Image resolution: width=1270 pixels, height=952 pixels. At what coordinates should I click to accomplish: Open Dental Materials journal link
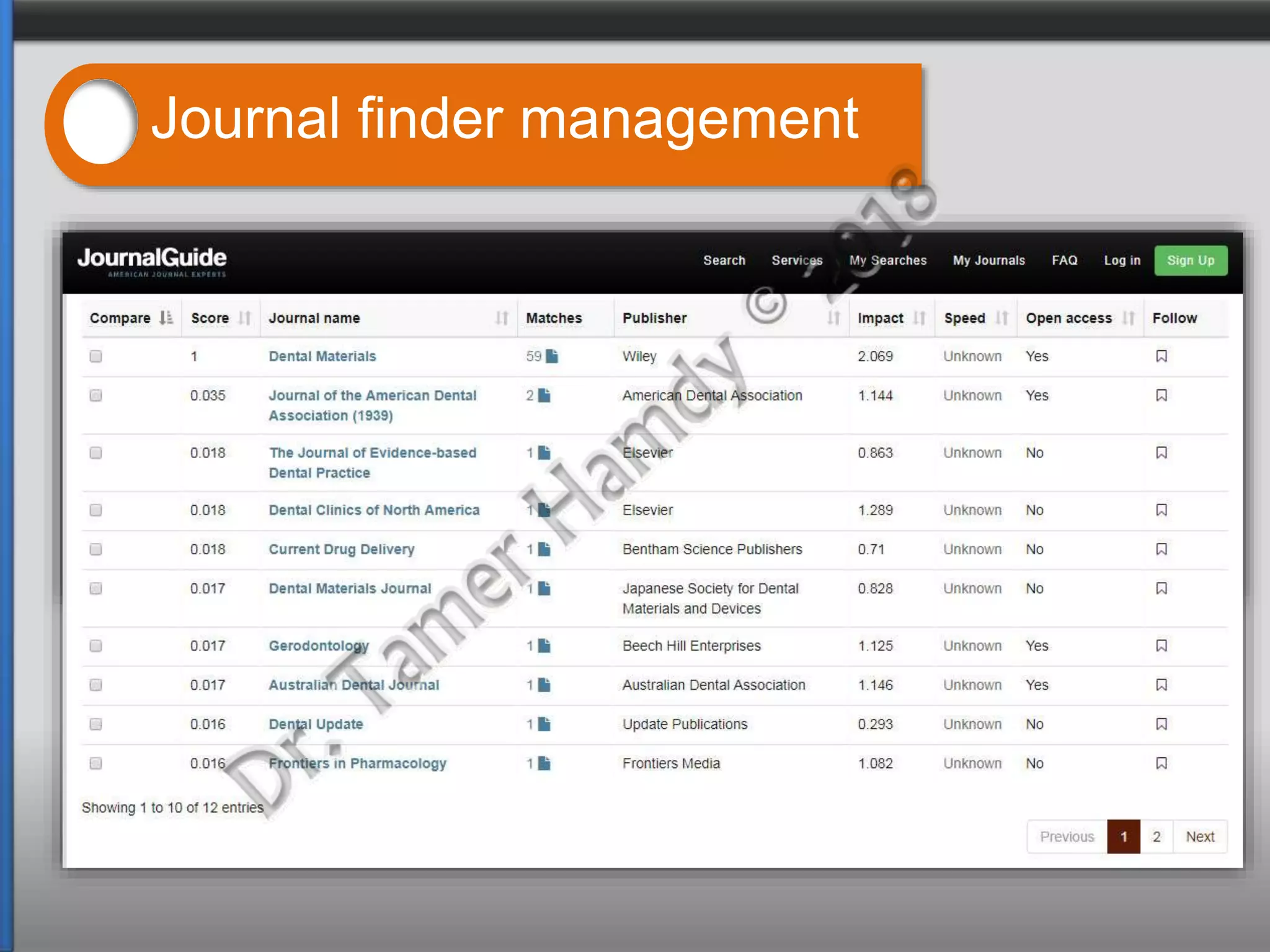point(322,356)
